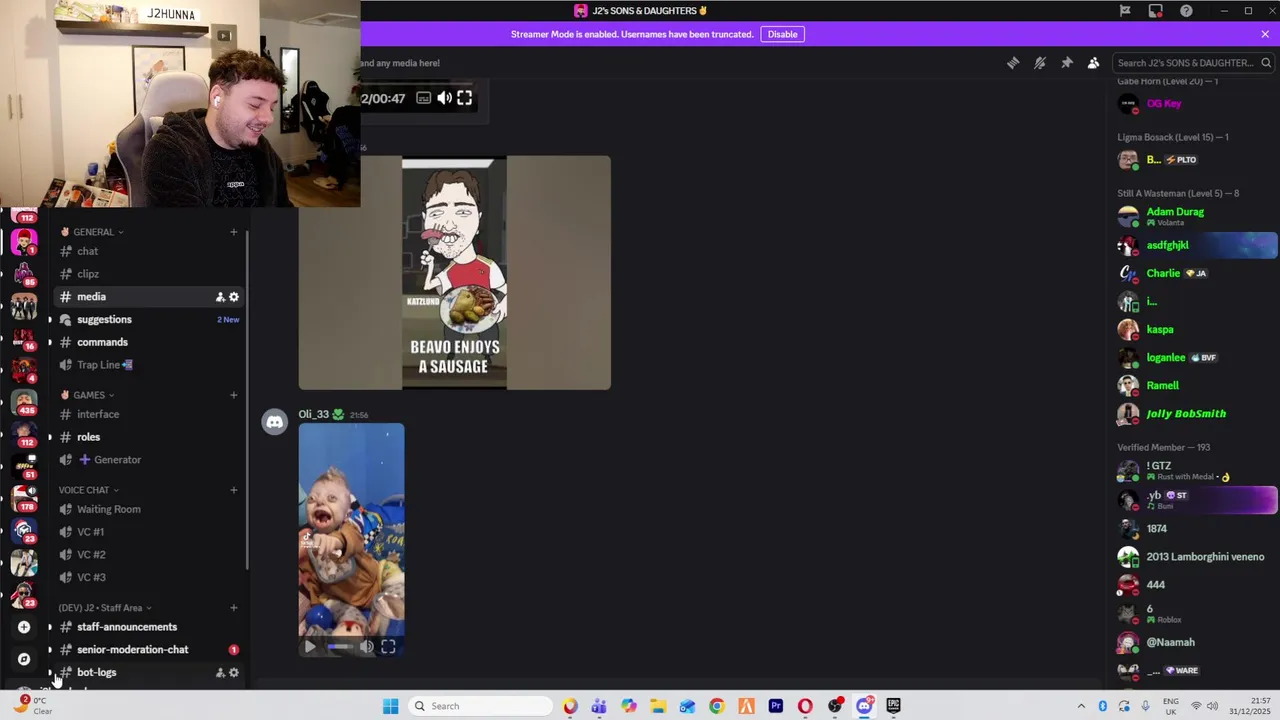Image resolution: width=1280 pixels, height=720 pixels.
Task: Toggle the member list icon
Action: pos(1093,63)
